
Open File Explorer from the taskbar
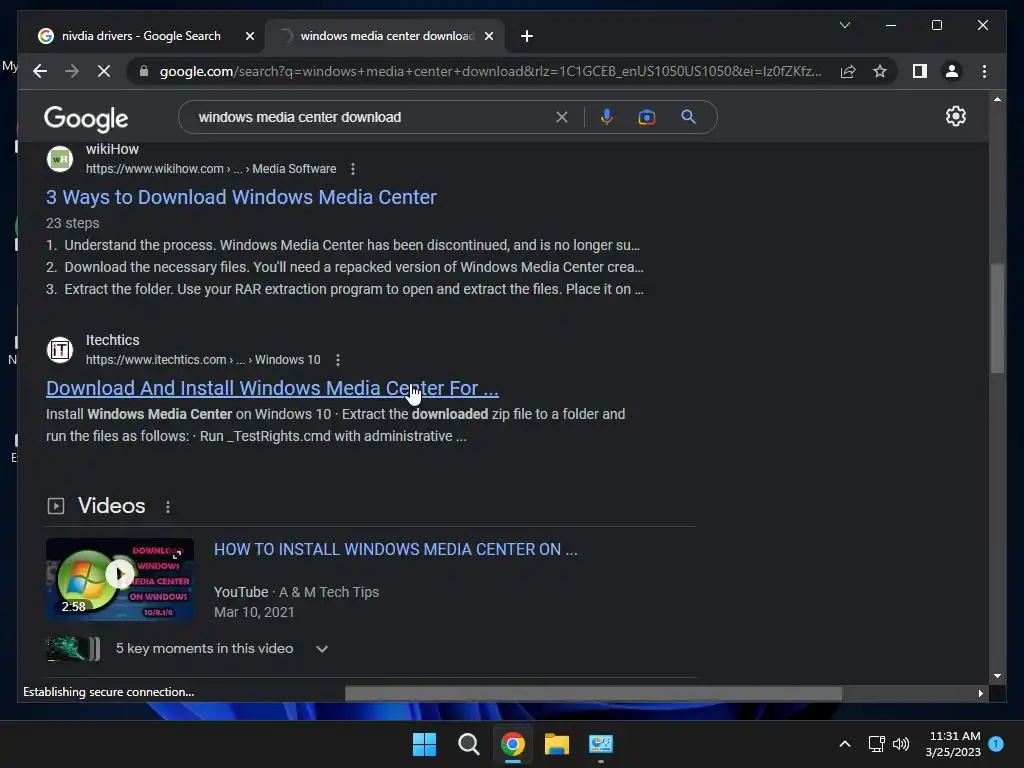557,744
